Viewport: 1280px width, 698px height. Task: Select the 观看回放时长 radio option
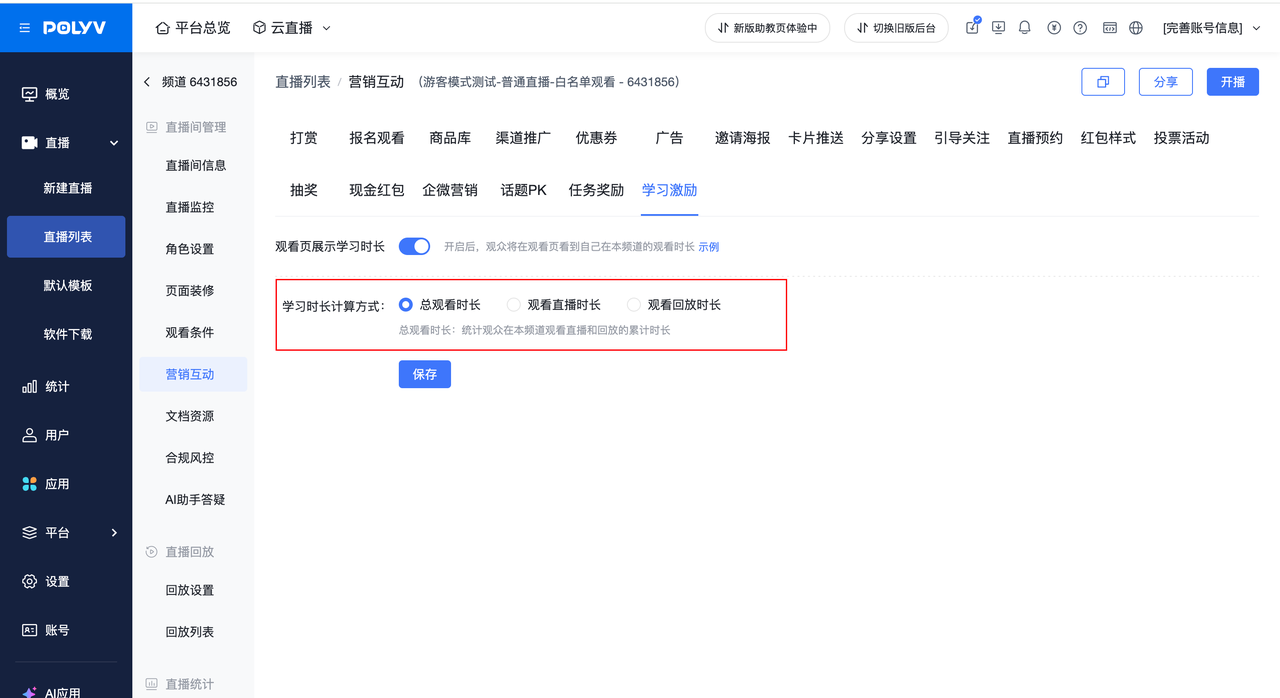tap(634, 304)
